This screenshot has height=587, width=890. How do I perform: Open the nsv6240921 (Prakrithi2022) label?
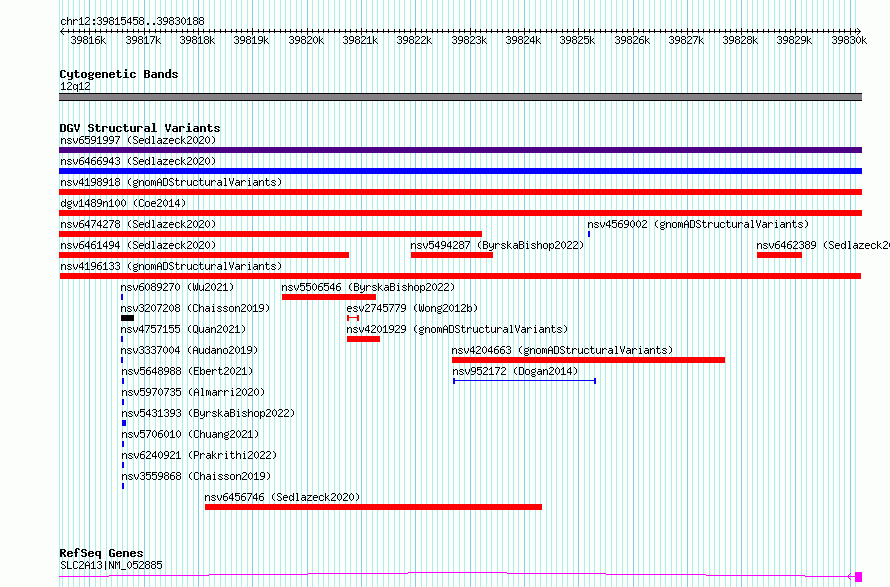(199, 455)
